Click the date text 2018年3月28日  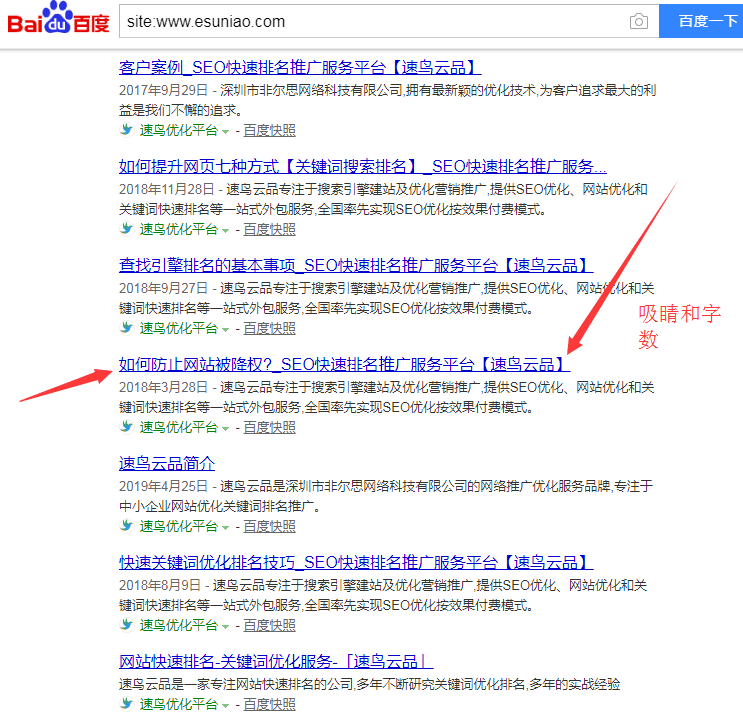163,387
